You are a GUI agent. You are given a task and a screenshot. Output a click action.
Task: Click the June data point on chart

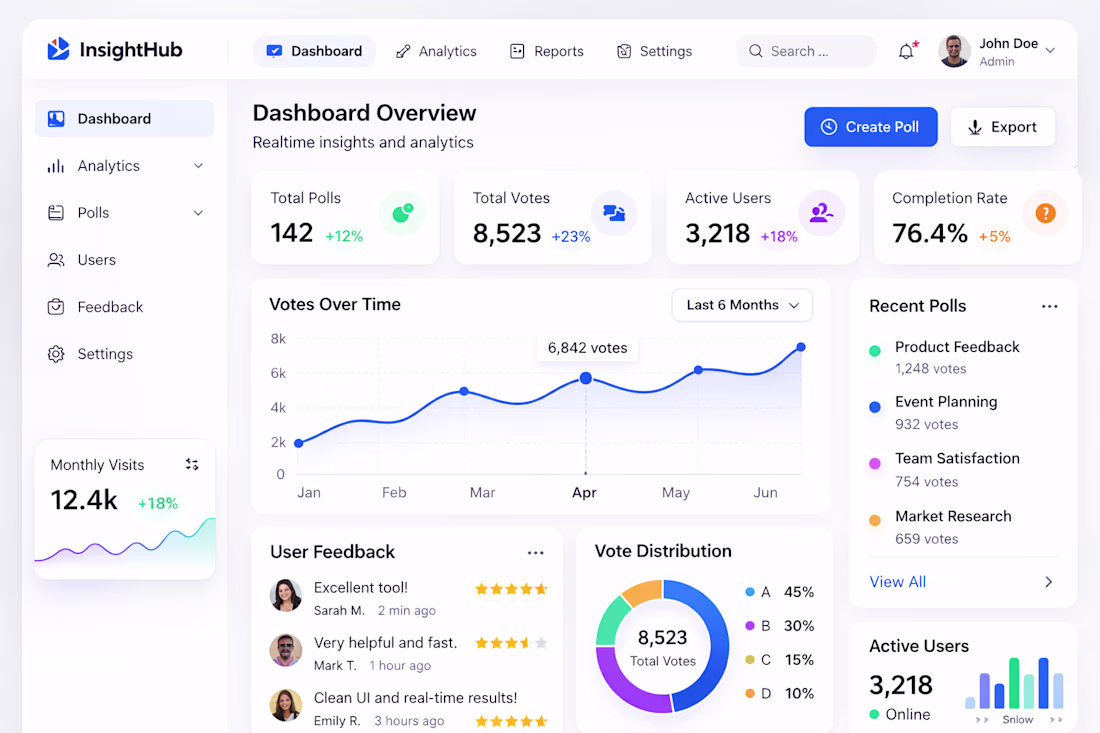click(x=800, y=347)
